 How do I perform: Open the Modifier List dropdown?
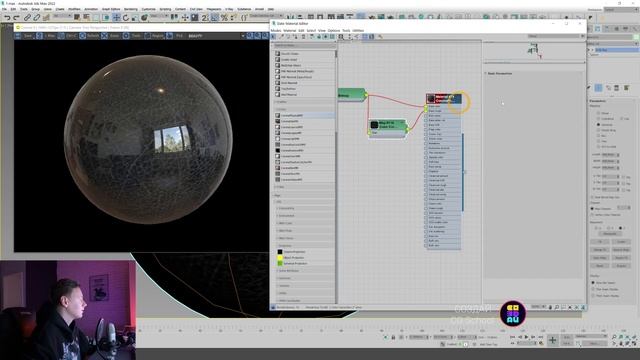612,44
